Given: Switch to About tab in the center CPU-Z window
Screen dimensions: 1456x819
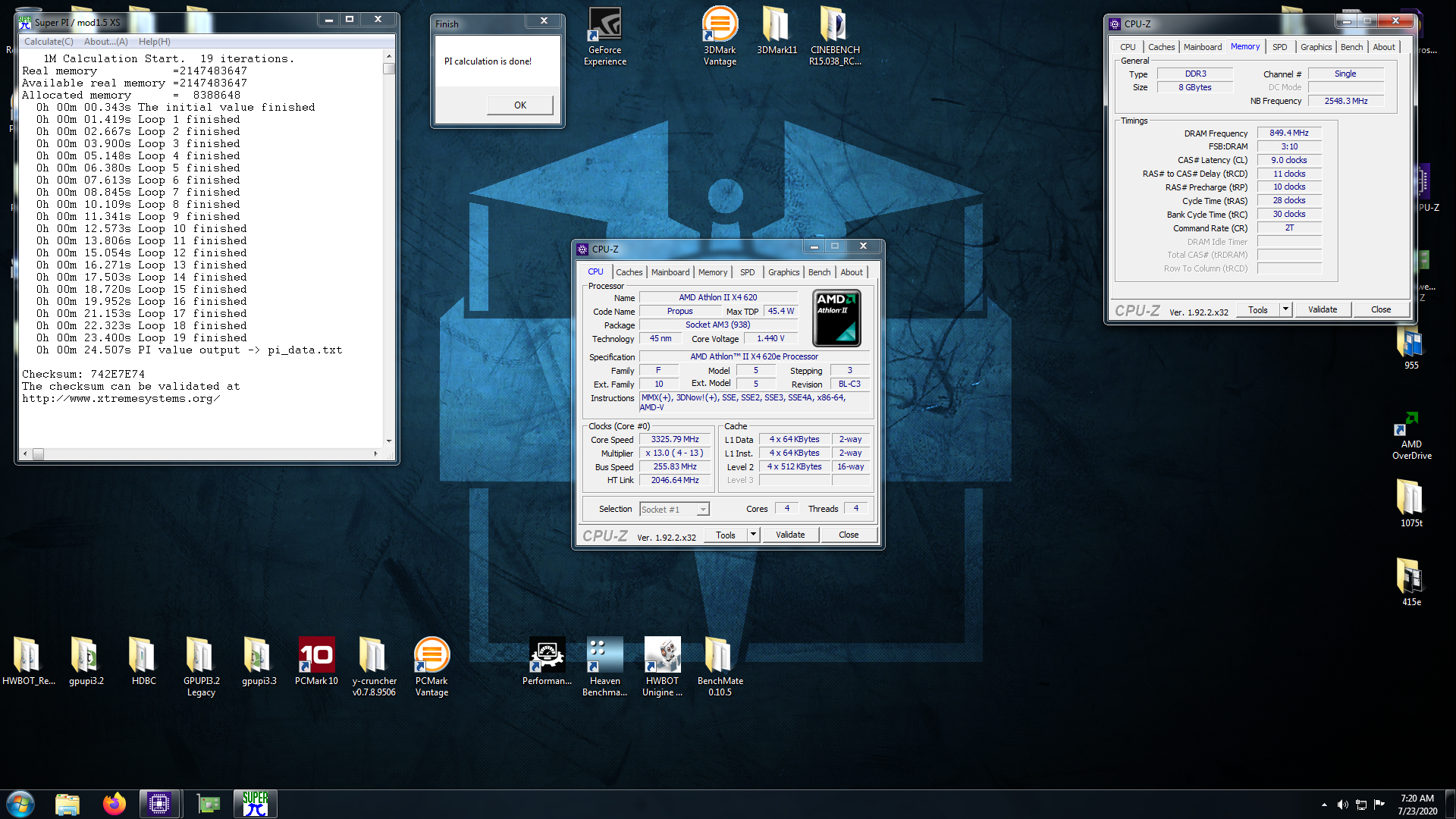Looking at the screenshot, I should pos(852,272).
